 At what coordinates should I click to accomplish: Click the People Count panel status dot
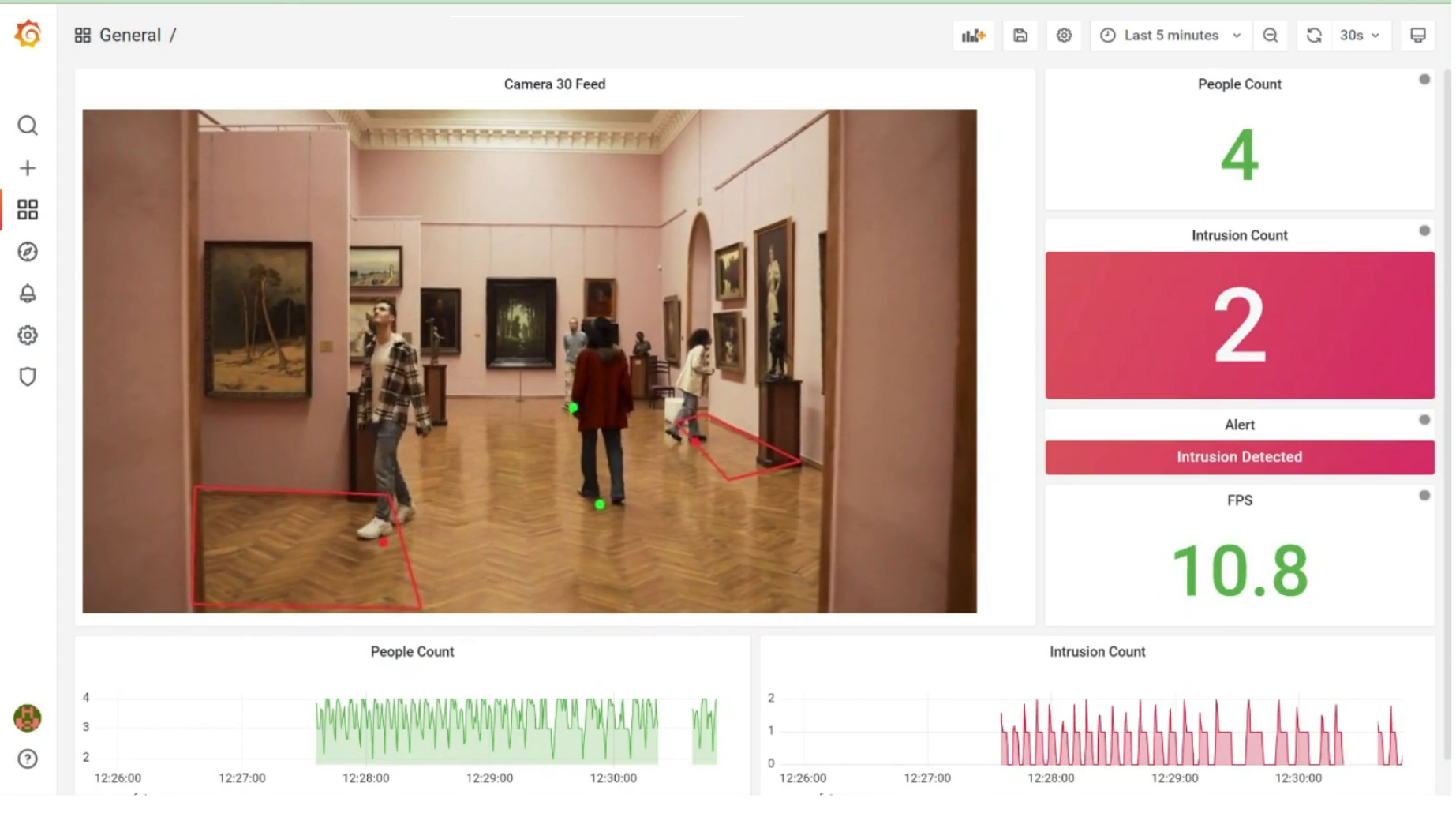[x=1424, y=80]
